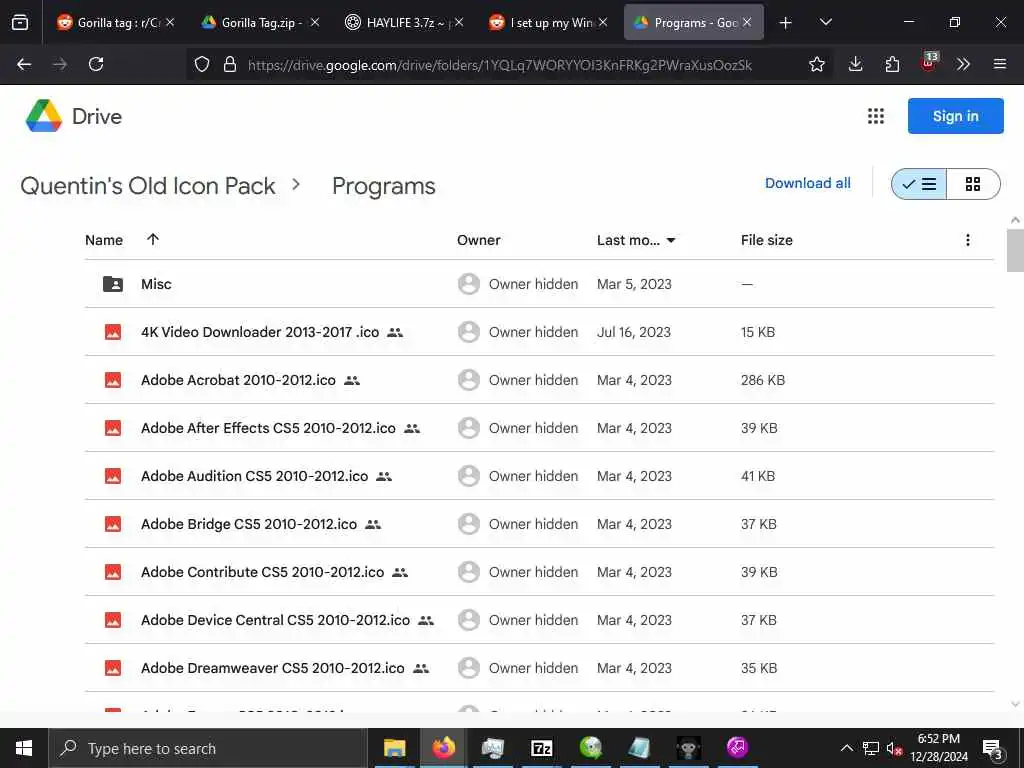1024x768 pixels.
Task: Click the Misc shared folder icon
Action: point(113,284)
